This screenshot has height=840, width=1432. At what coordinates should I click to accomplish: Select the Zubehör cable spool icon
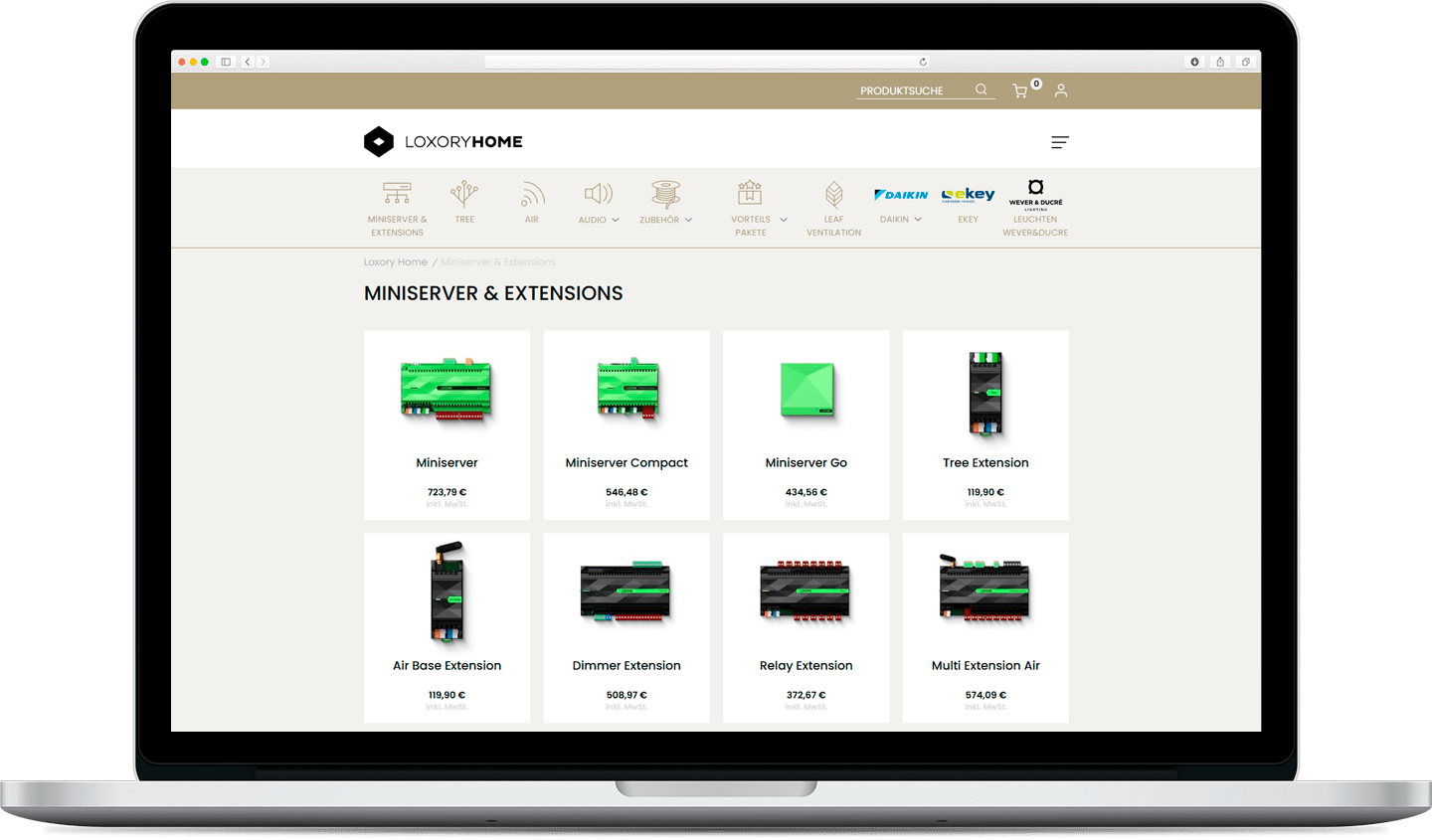(665, 193)
